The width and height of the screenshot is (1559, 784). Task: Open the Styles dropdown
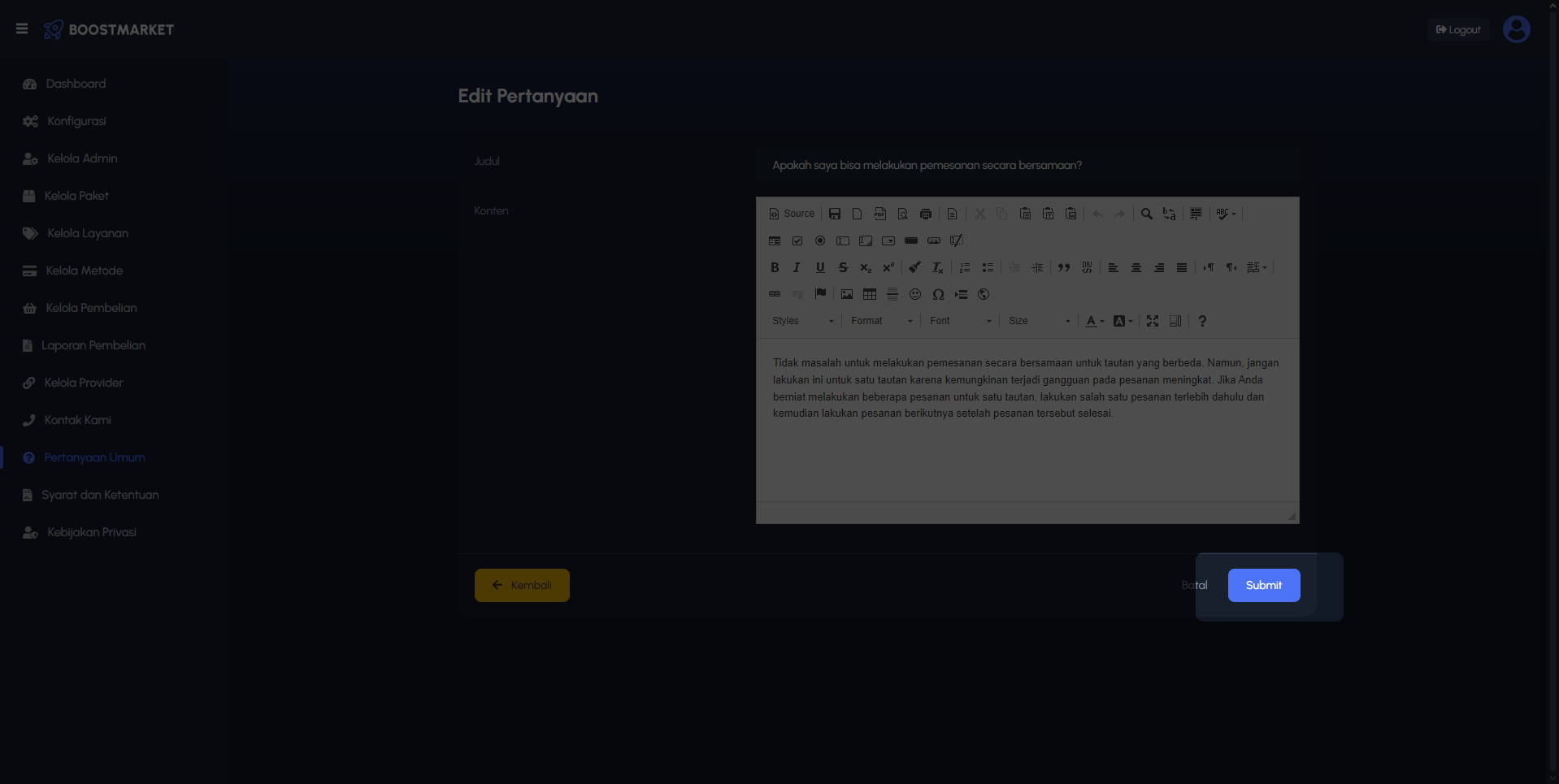[x=803, y=321]
